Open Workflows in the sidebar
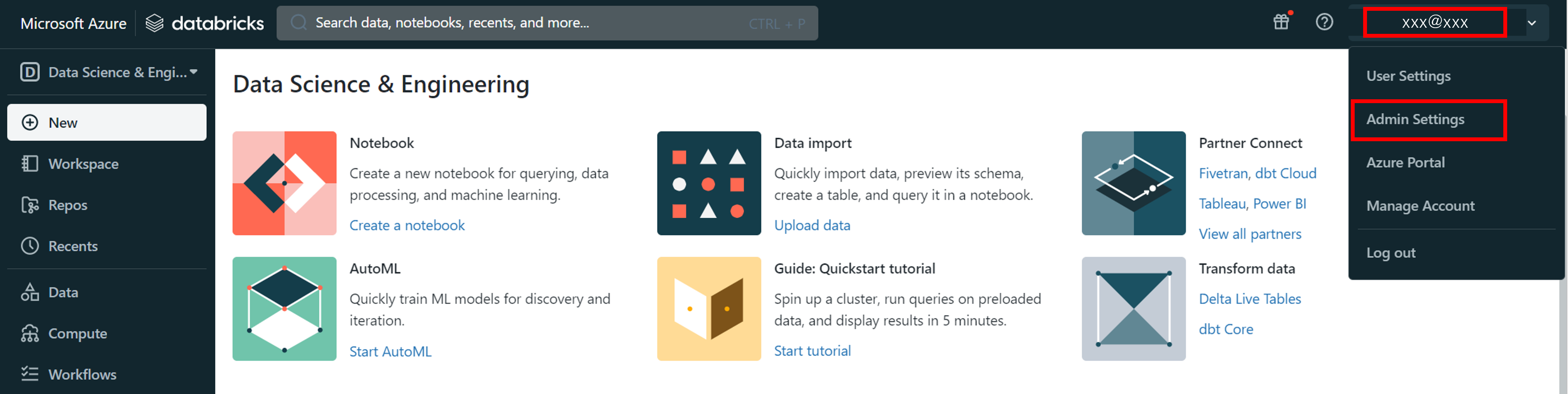Image resolution: width=1568 pixels, height=394 pixels. (x=82, y=374)
